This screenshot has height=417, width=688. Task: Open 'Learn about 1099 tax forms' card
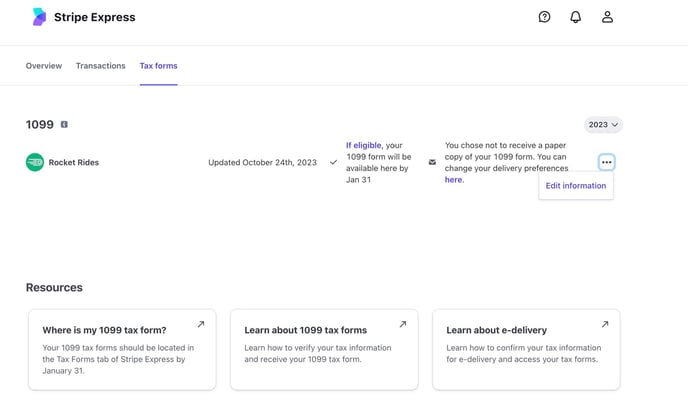click(x=324, y=349)
